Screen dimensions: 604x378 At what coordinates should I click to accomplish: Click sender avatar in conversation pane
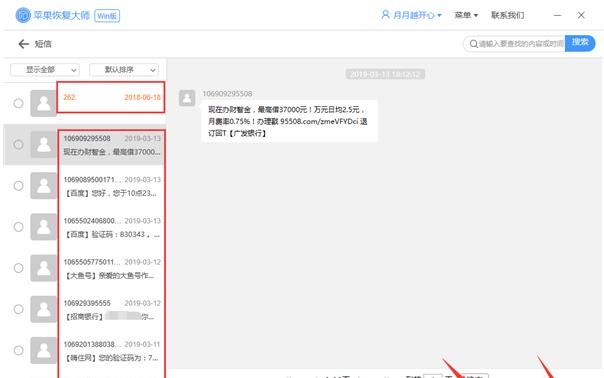[x=187, y=98]
